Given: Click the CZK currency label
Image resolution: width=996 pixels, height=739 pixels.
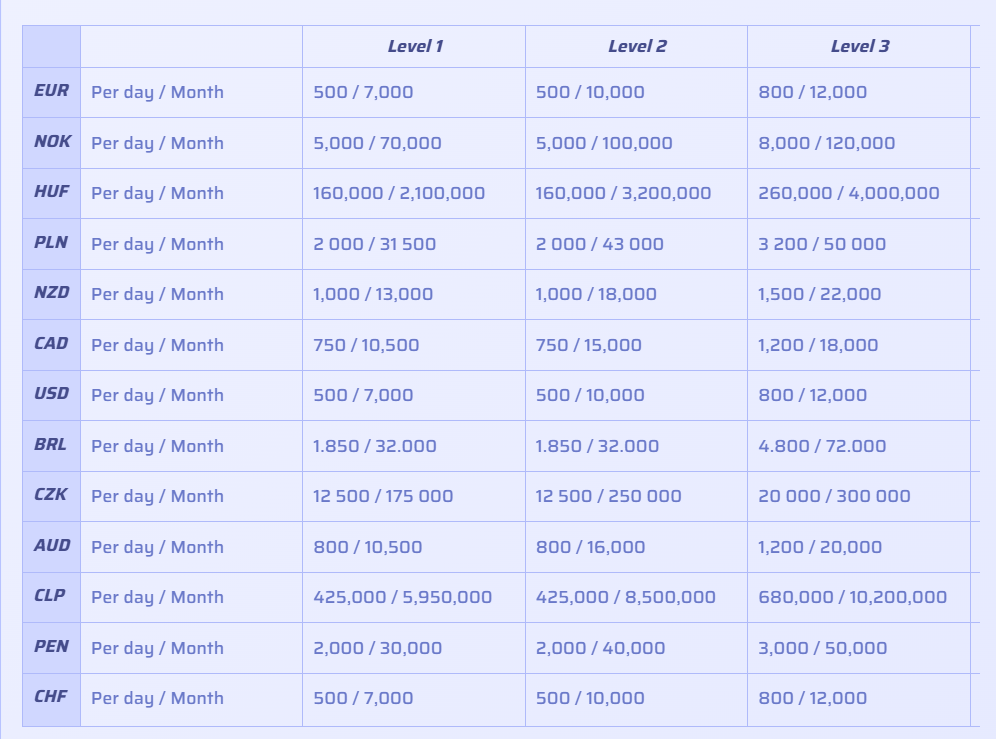Looking at the screenshot, I should click(51, 495).
